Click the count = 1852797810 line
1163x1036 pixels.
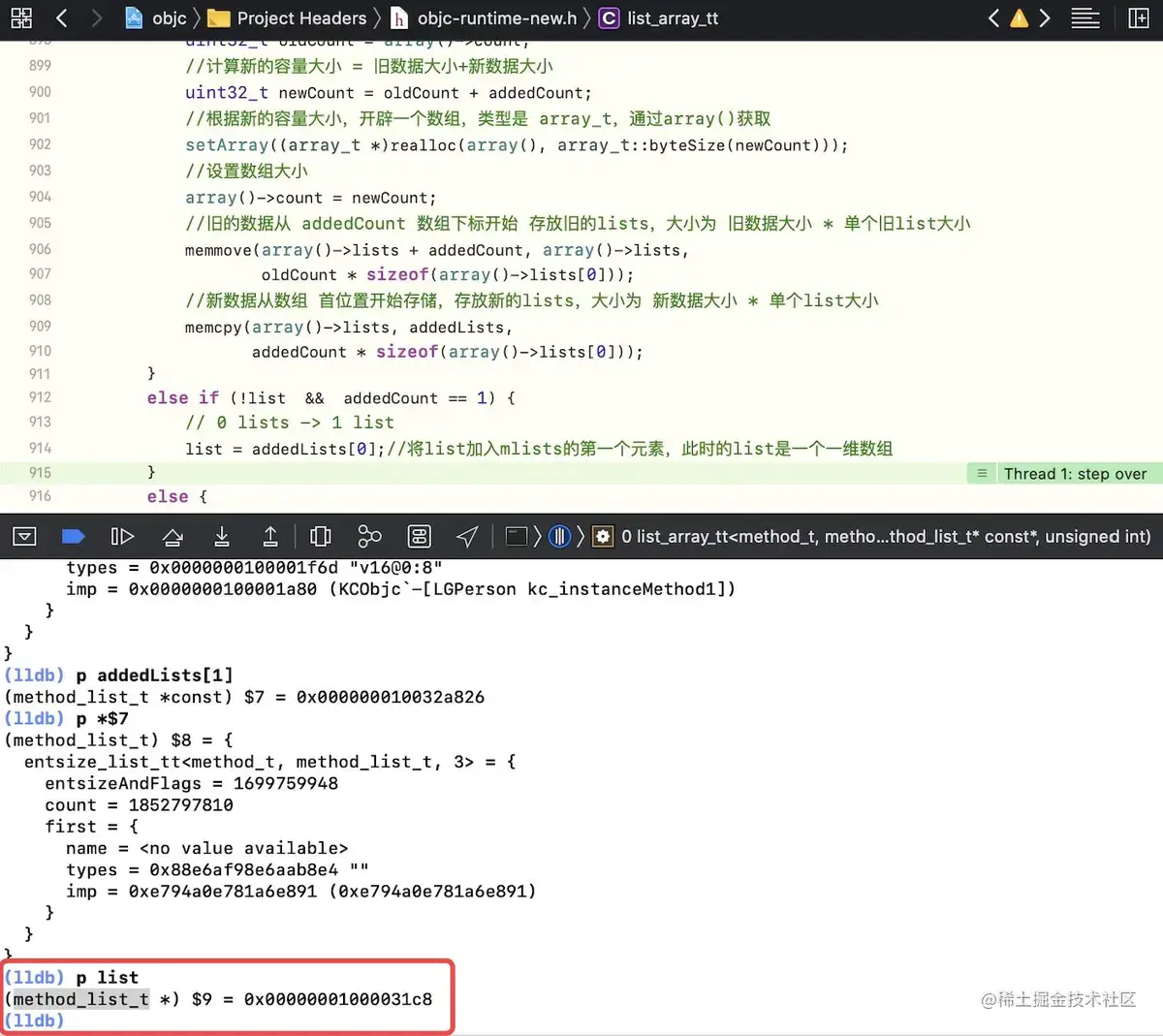tap(139, 805)
